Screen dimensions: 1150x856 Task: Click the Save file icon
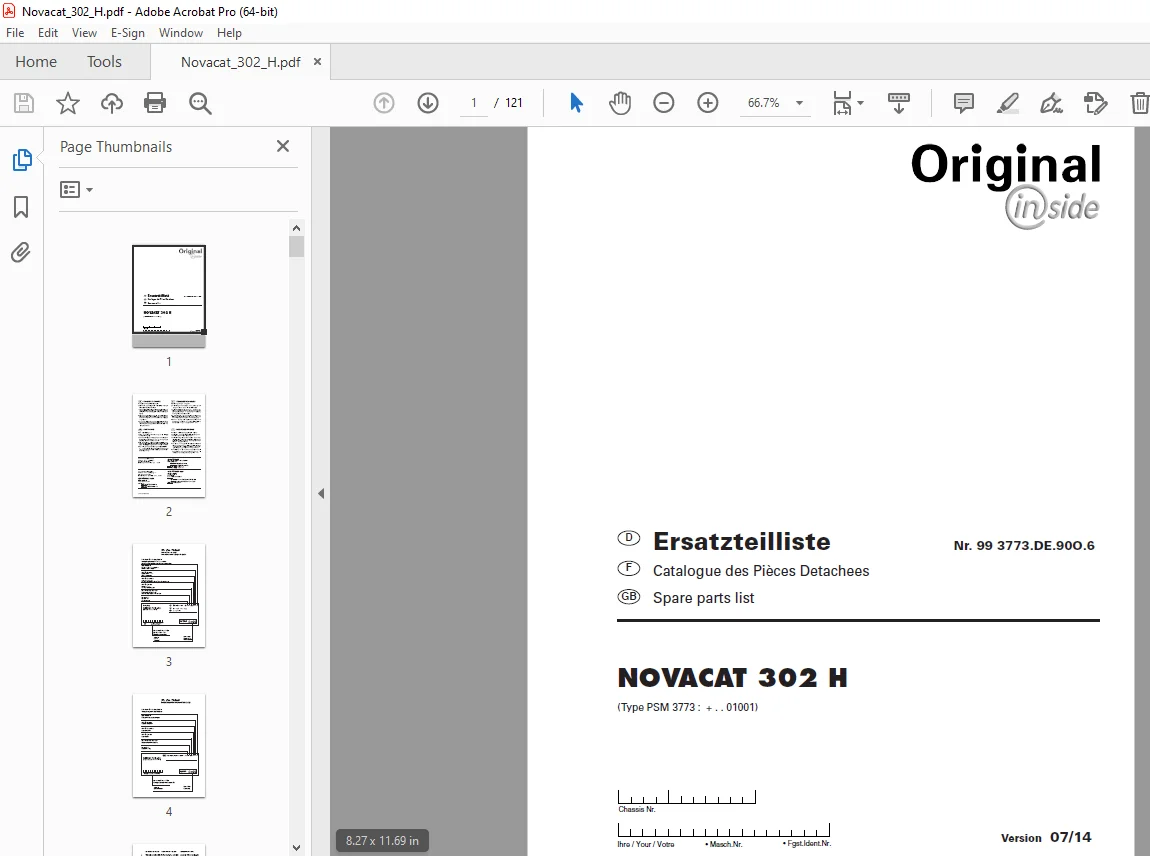tap(24, 103)
